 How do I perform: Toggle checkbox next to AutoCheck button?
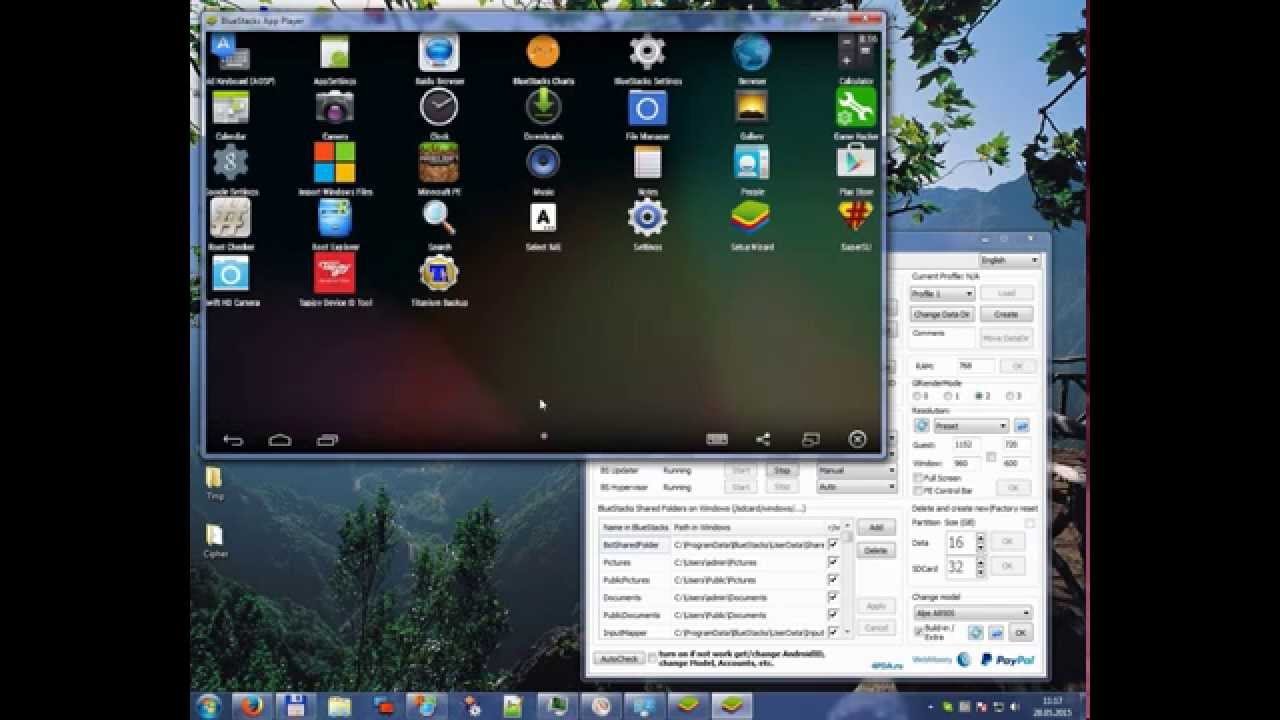pos(653,658)
